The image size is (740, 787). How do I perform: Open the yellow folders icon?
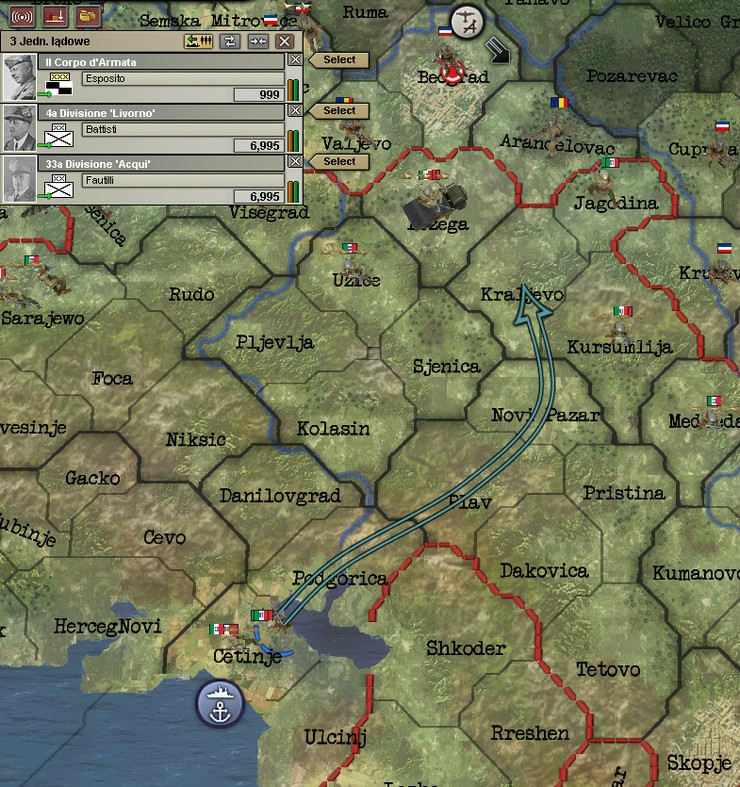[88, 17]
